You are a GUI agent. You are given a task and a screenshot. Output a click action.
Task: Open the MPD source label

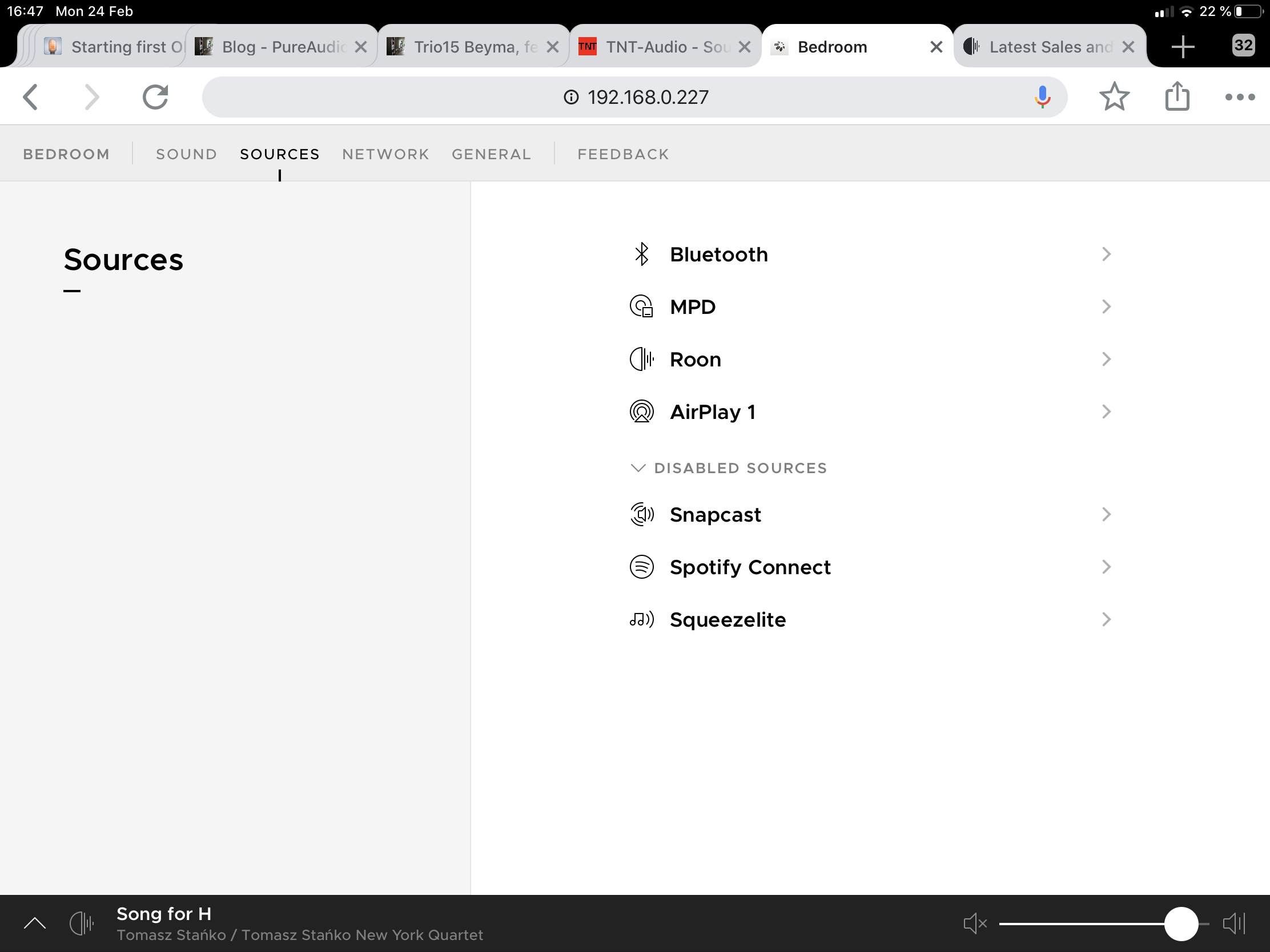click(693, 306)
